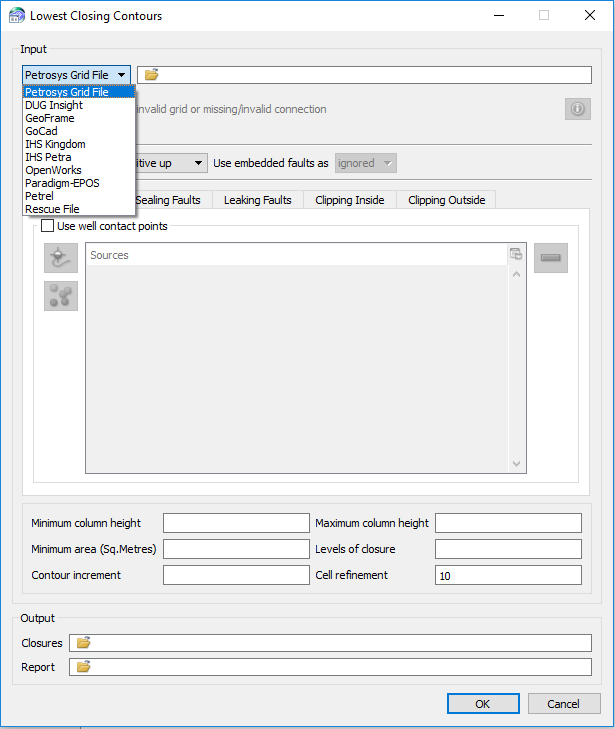Click the add surface source icon
The height and width of the screenshot is (729, 615).
[60, 257]
